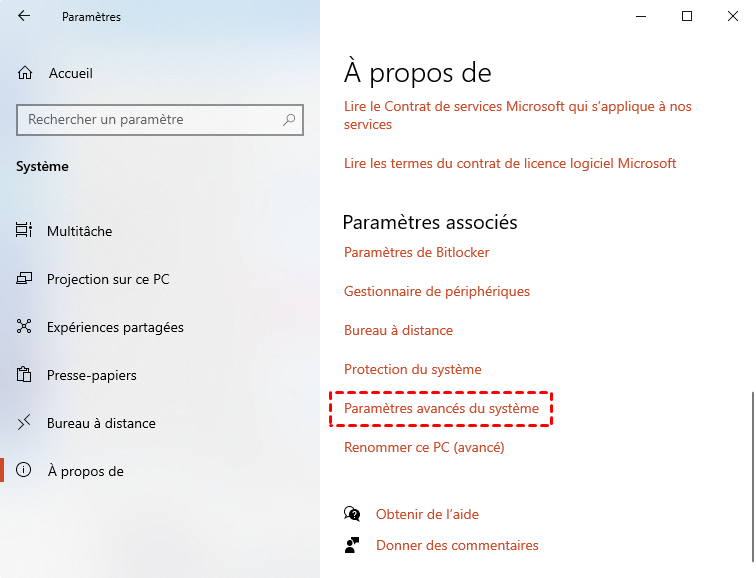Viewport: 756px width, 578px height.
Task: Click the Projection sur ce PC icon
Action: (24, 278)
